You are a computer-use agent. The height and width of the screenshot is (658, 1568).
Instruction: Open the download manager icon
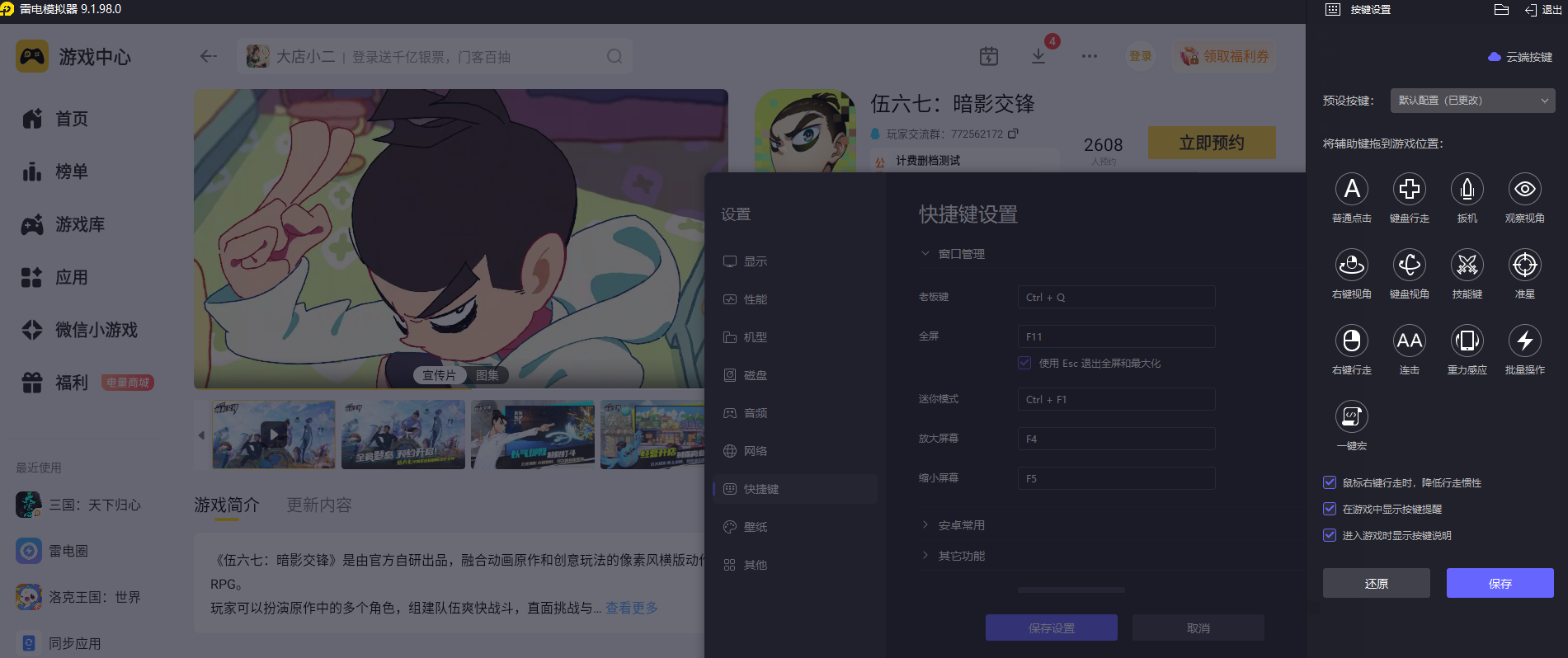1038,56
